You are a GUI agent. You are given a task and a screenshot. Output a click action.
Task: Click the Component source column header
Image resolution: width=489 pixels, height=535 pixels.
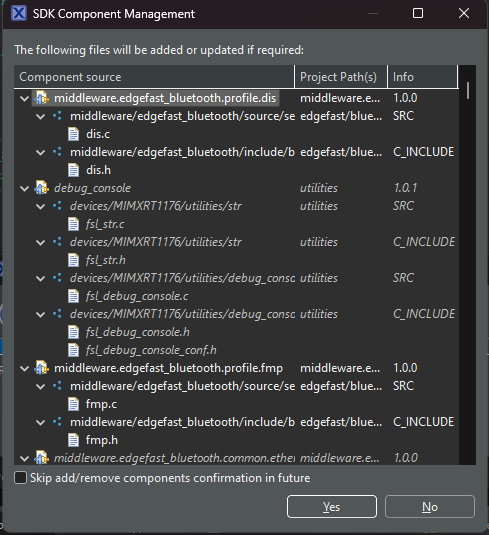click(154, 77)
